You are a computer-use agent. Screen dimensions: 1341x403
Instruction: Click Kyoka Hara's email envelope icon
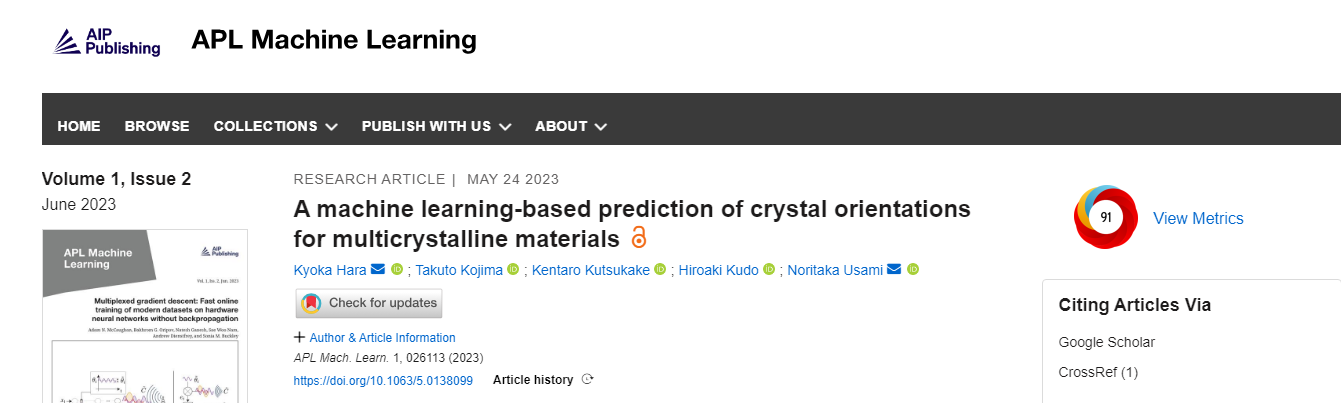pos(378,269)
